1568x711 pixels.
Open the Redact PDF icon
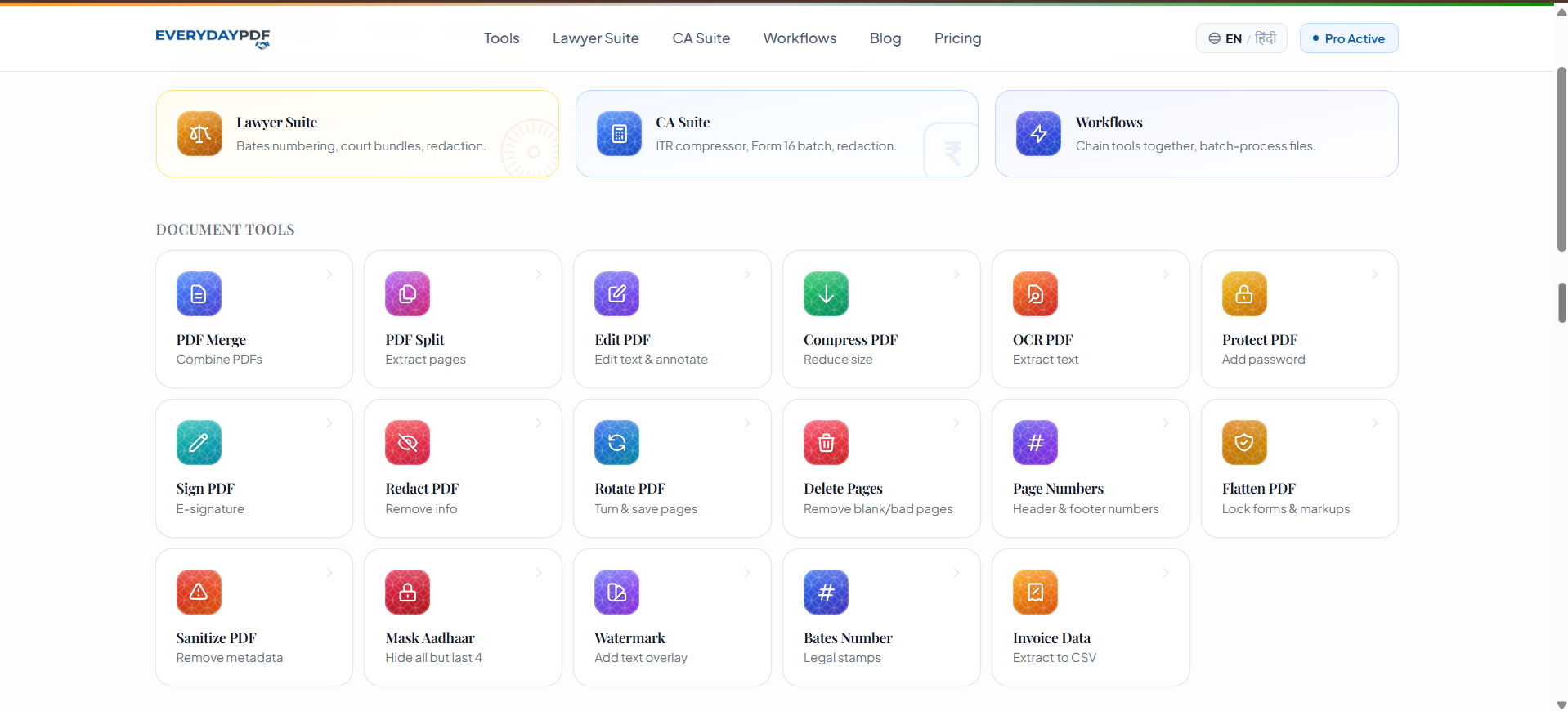pyautogui.click(x=407, y=443)
